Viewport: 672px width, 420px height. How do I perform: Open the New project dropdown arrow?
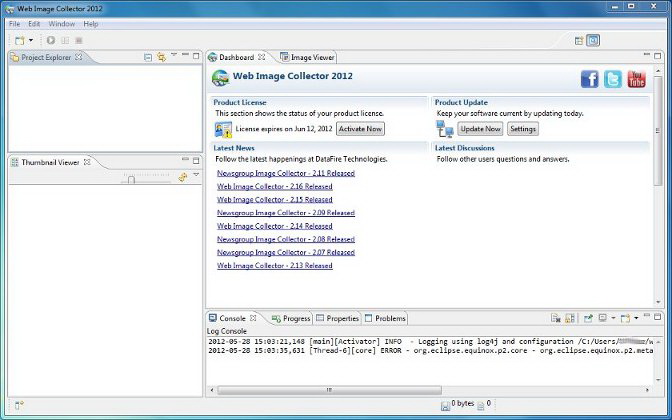[31, 40]
